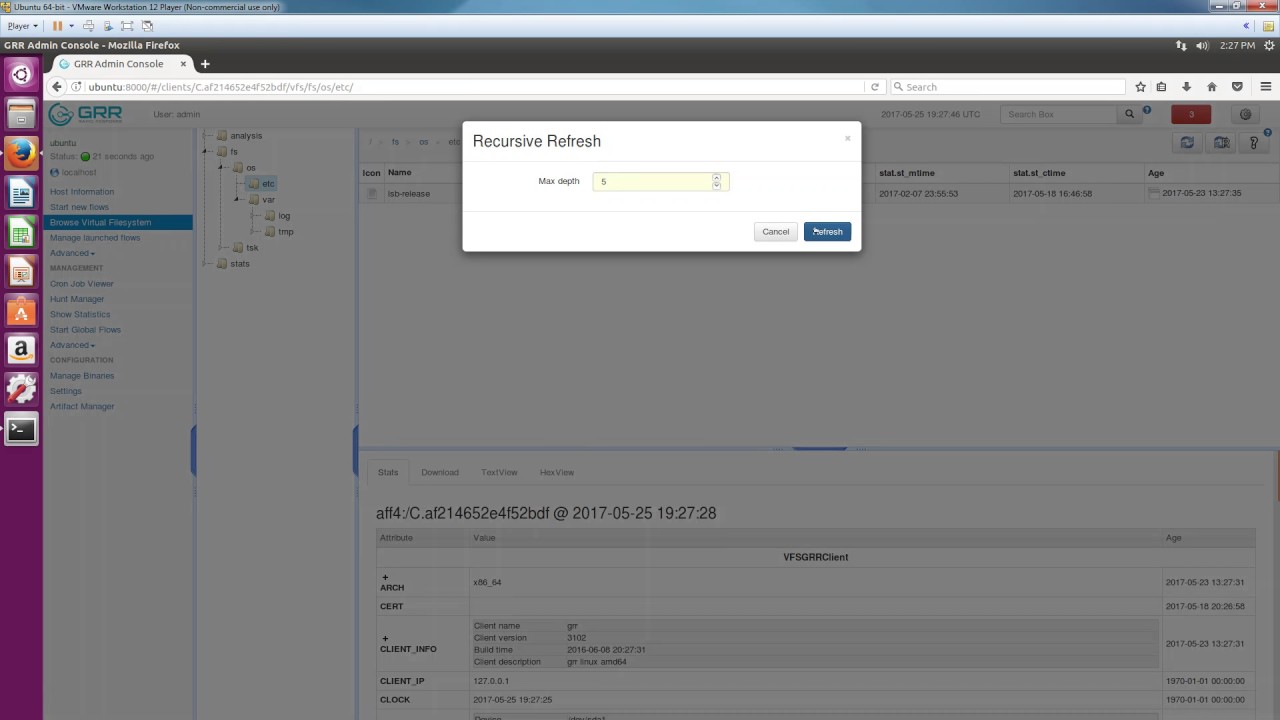Launch LibreOffice Calc from dock
Viewport: 1280px width, 720px height.
click(21, 232)
